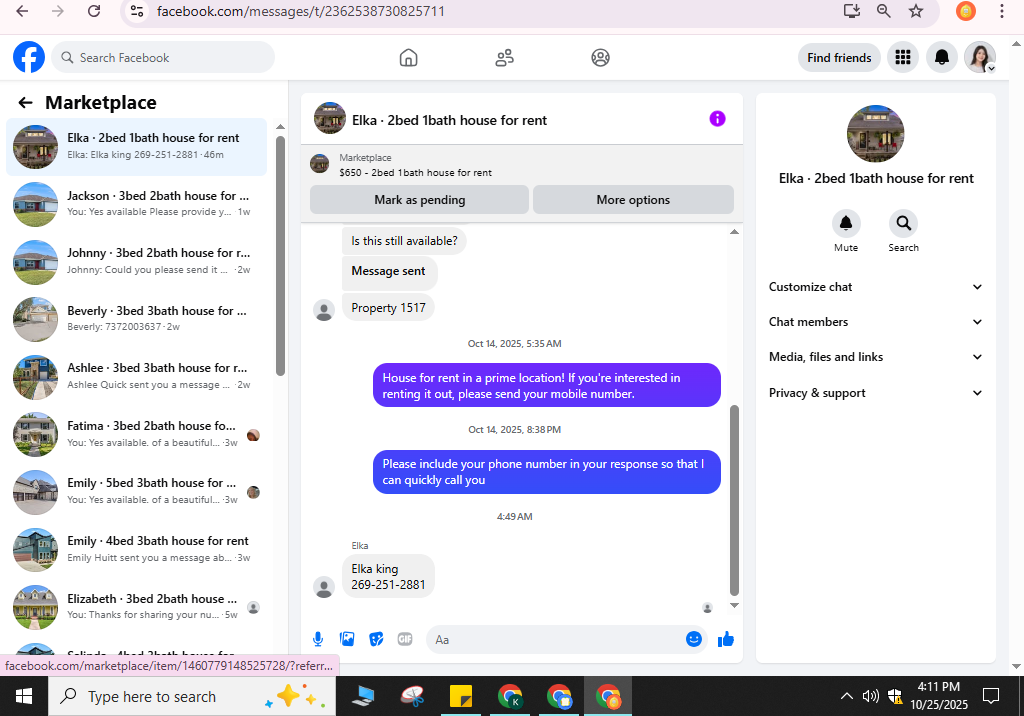
Task: Open the account profile picture menu
Action: pyautogui.click(x=980, y=57)
